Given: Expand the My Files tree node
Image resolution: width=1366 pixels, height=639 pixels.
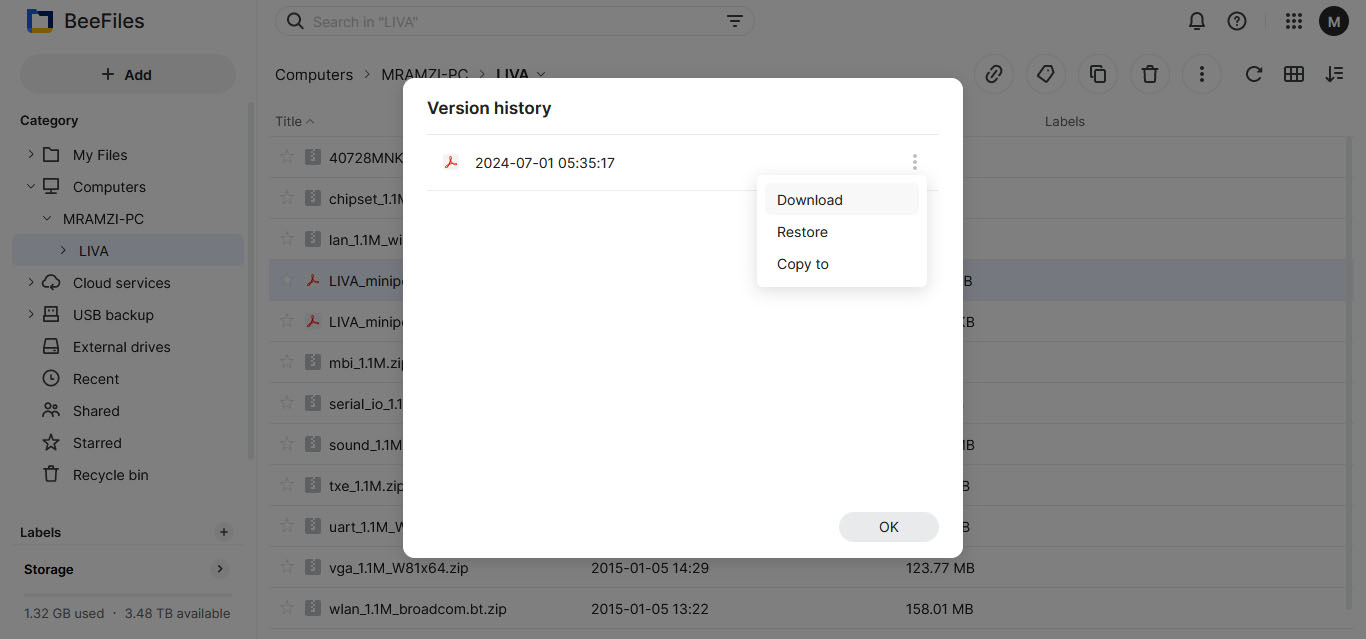Looking at the screenshot, I should point(30,154).
